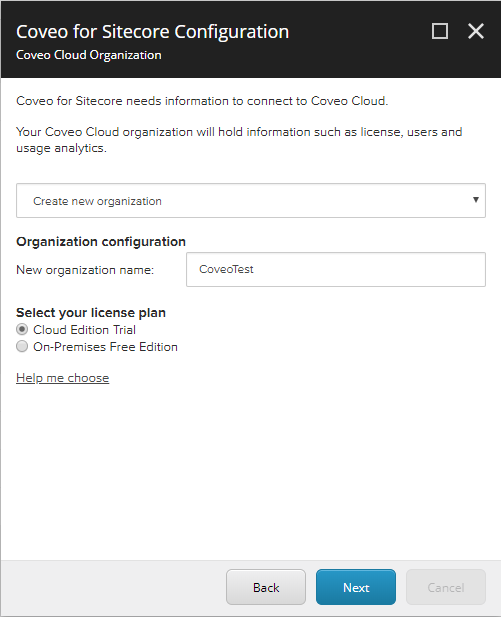Image resolution: width=501 pixels, height=617 pixels.
Task: Open the "Help me choose" link
Action: tap(63, 378)
